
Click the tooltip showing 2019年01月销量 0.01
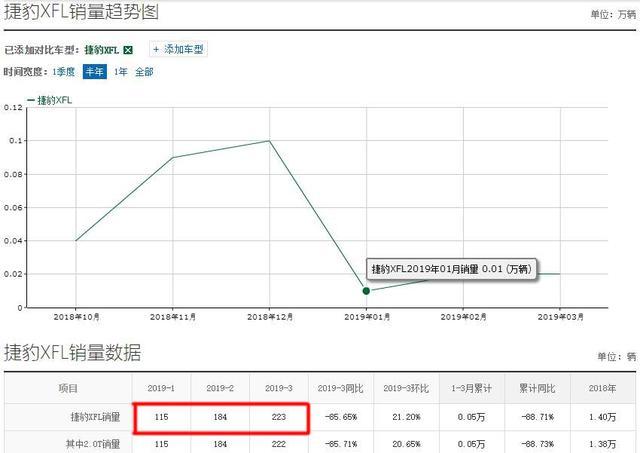(451, 269)
